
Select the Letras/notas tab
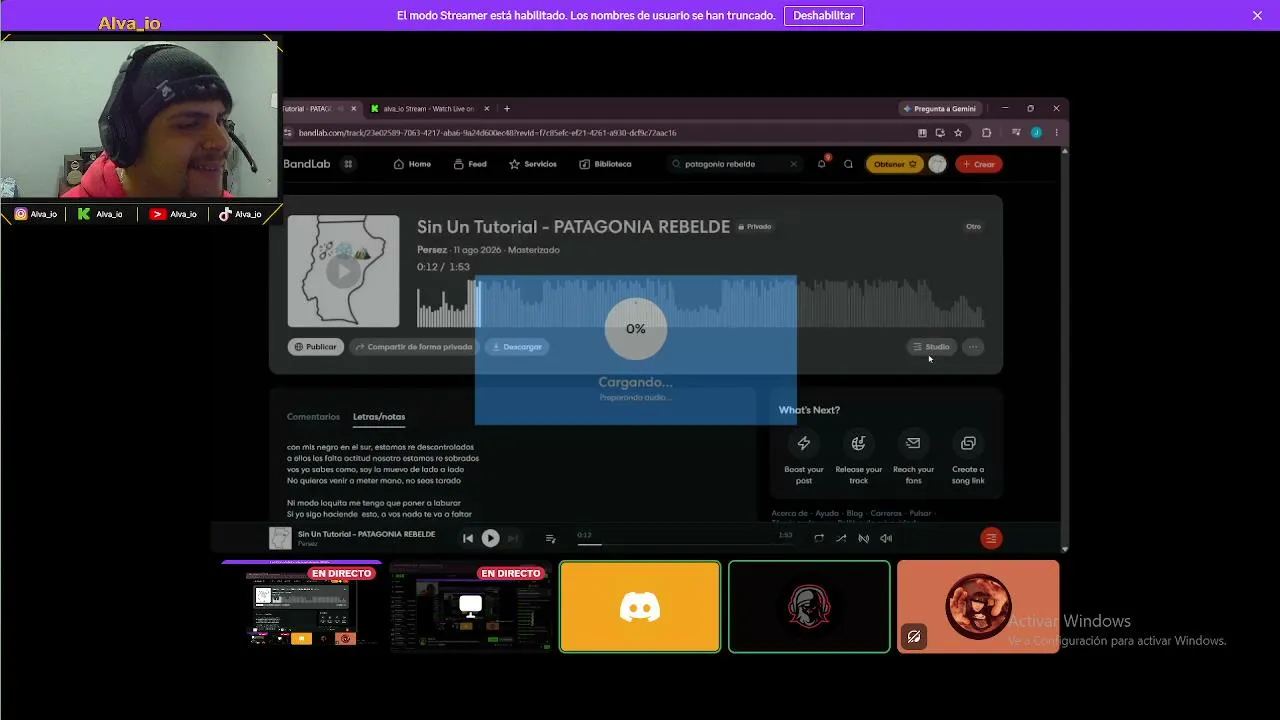coord(379,417)
